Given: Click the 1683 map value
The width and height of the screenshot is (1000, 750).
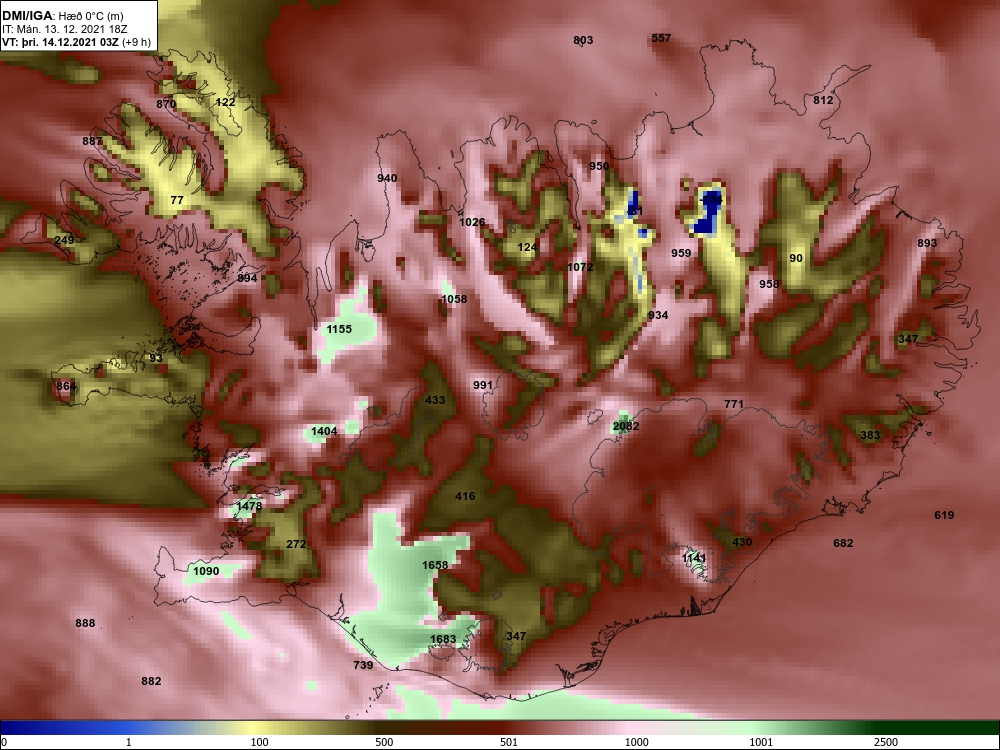Looking at the screenshot, I should pyautogui.click(x=443, y=640).
